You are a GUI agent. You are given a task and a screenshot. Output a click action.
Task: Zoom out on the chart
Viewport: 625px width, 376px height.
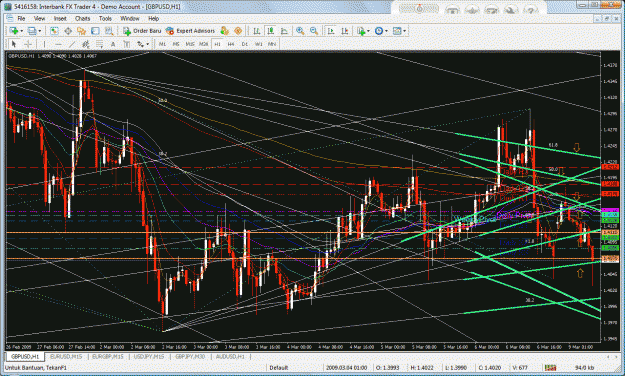pos(314,31)
